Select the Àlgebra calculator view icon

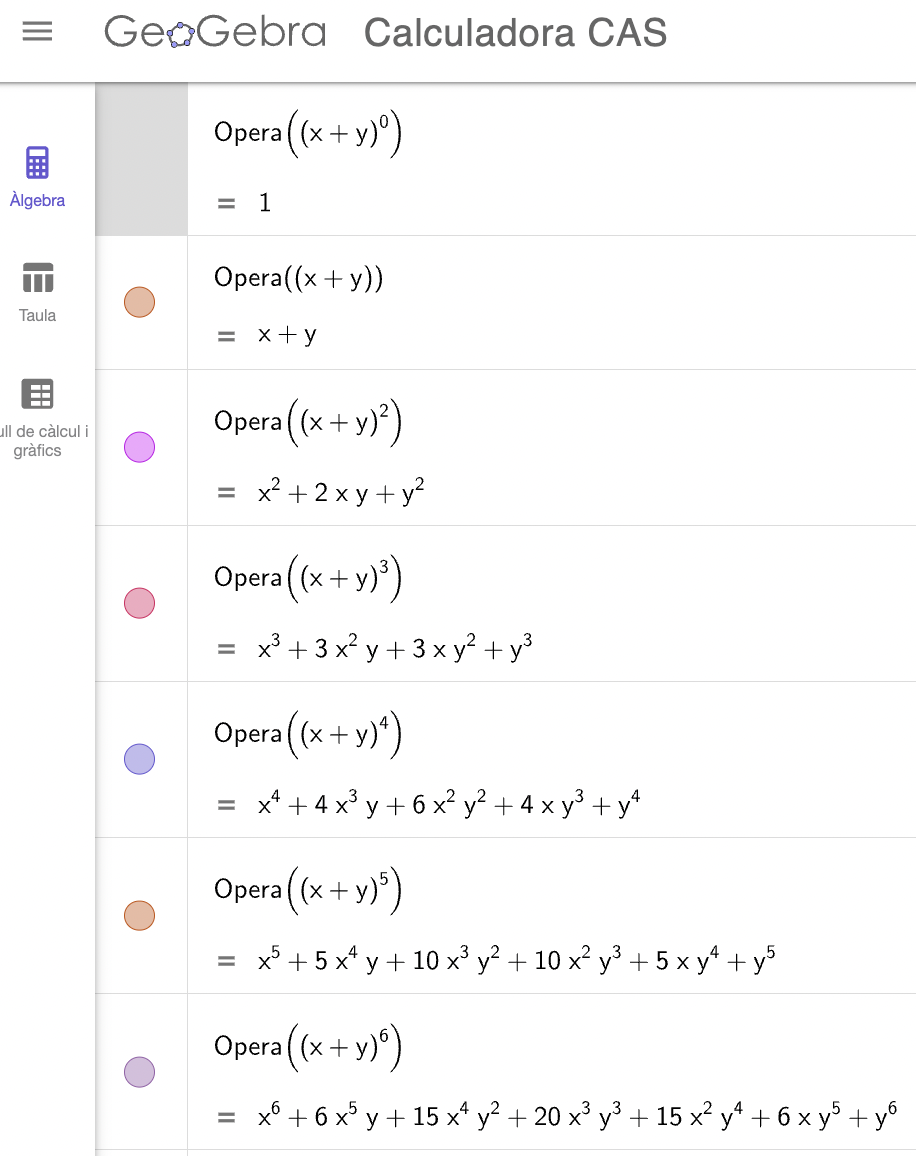tap(37, 163)
